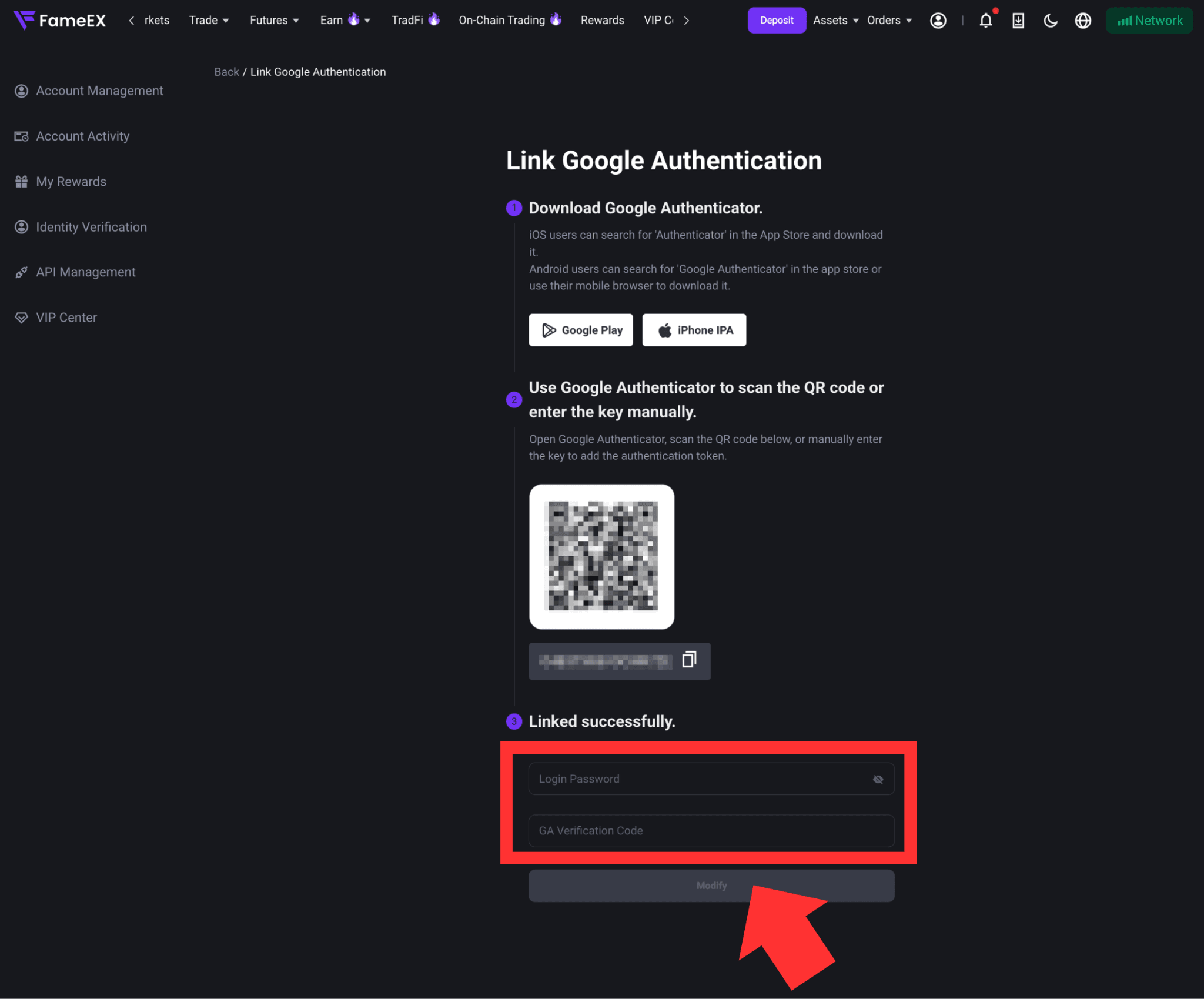This screenshot has width=1204, height=999.
Task: Toggle the dark mode moon icon
Action: click(x=1051, y=21)
